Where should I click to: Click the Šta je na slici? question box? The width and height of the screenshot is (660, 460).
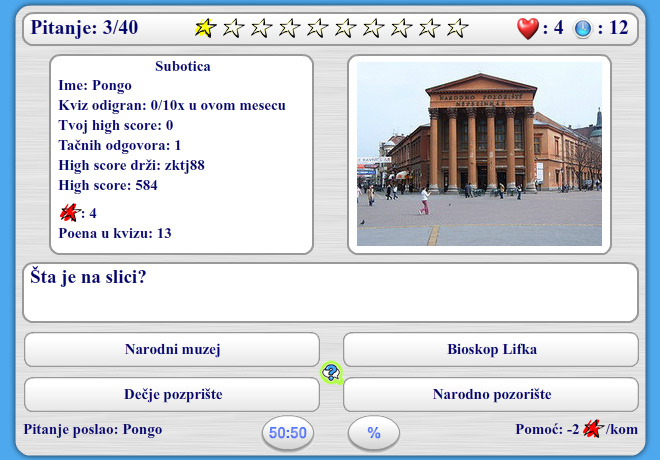[330, 292]
